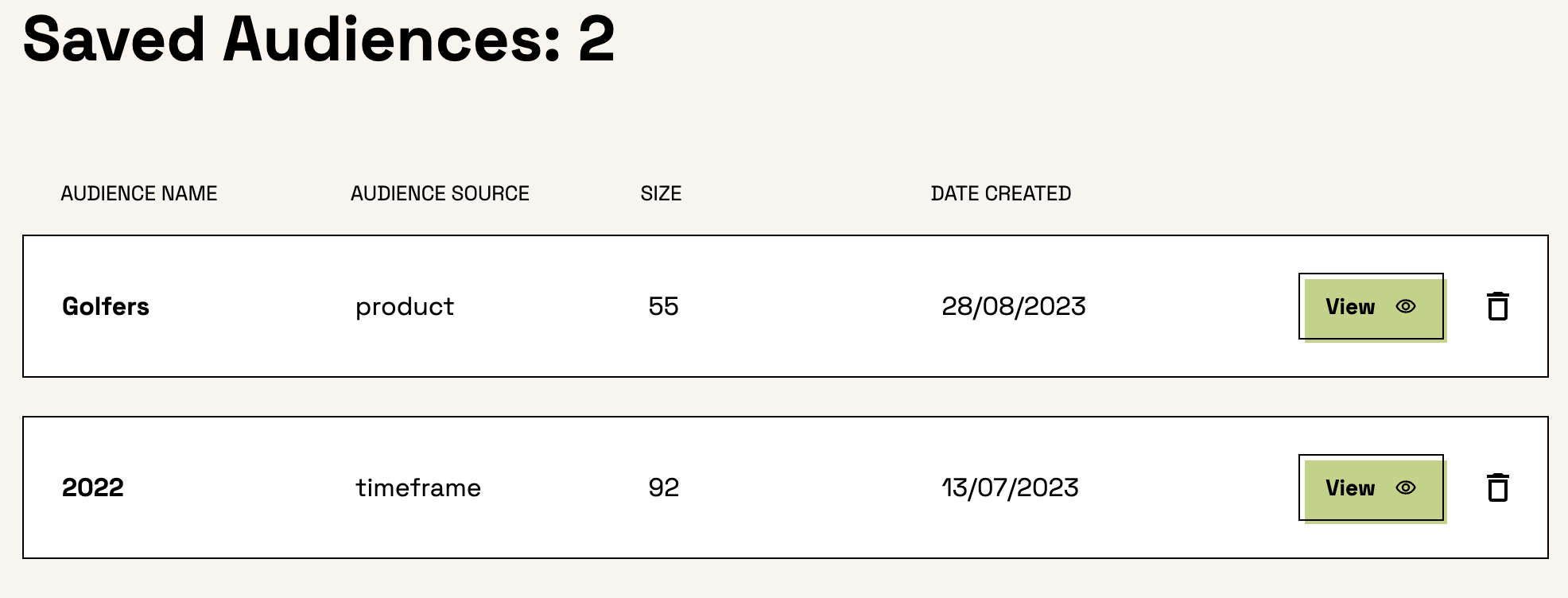This screenshot has height=598, width=1568.
Task: Click the creation date 28/08/2023
Action: (1013, 306)
